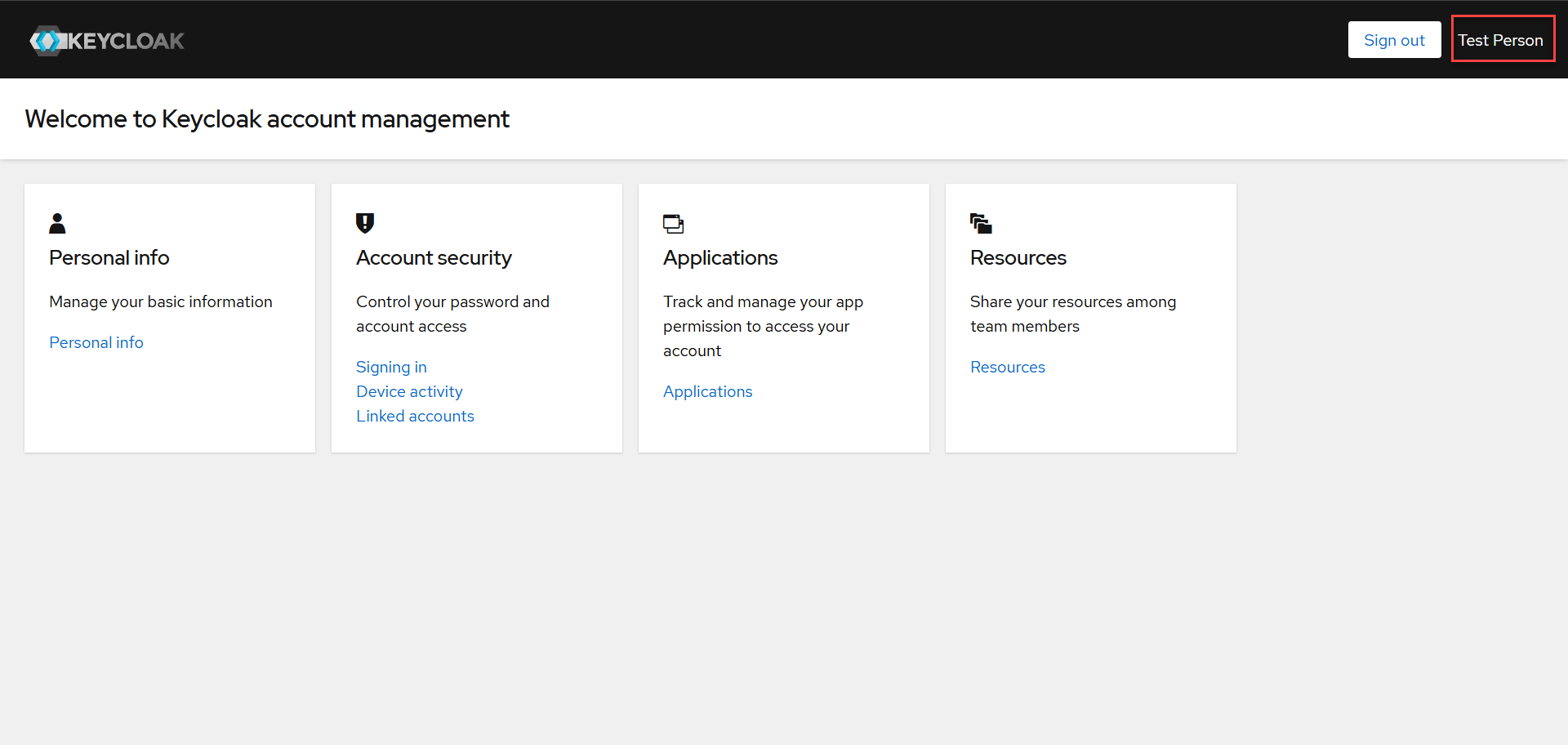Open the Signing in link

391,367
